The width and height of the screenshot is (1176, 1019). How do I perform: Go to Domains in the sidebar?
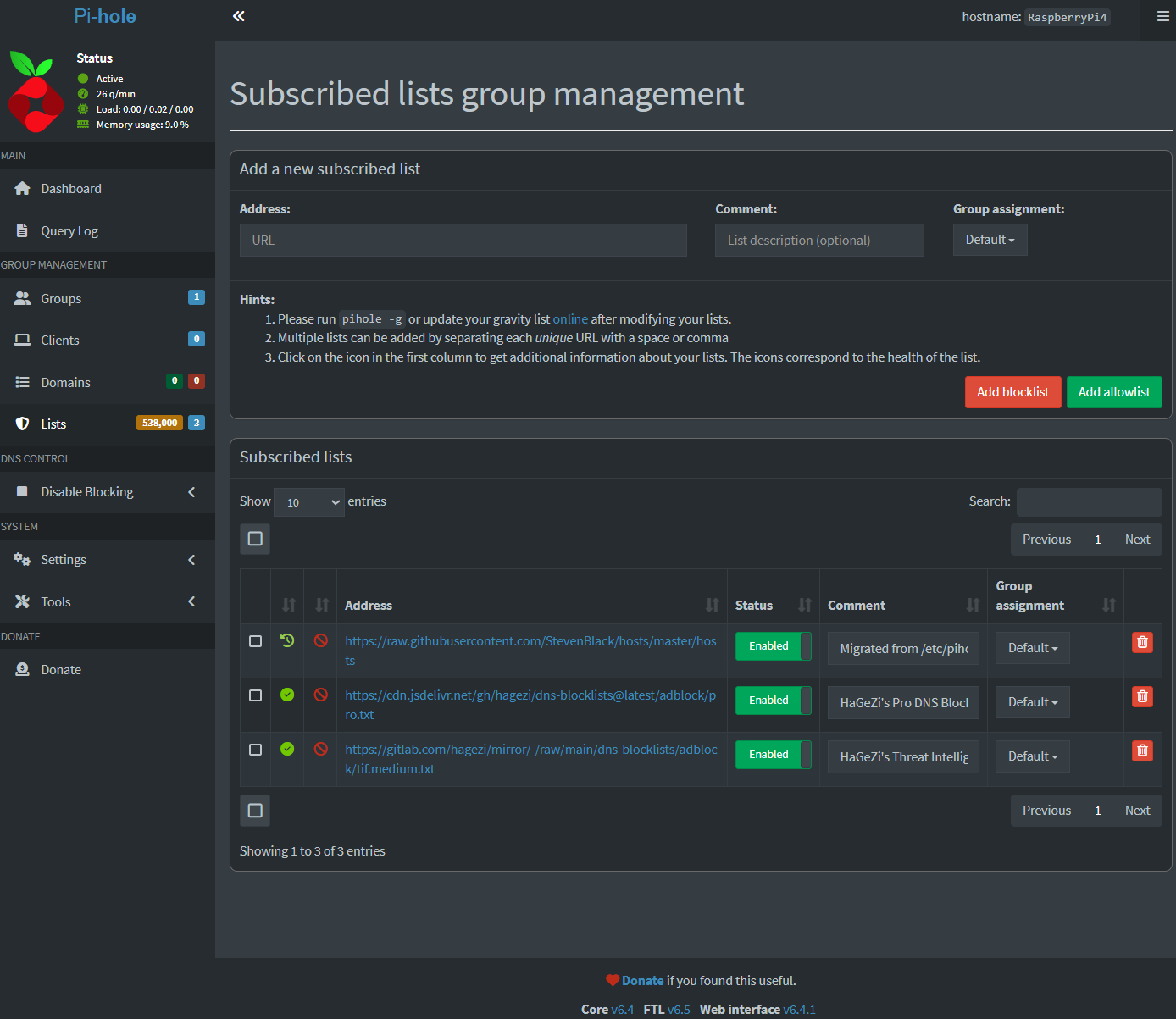[66, 383]
